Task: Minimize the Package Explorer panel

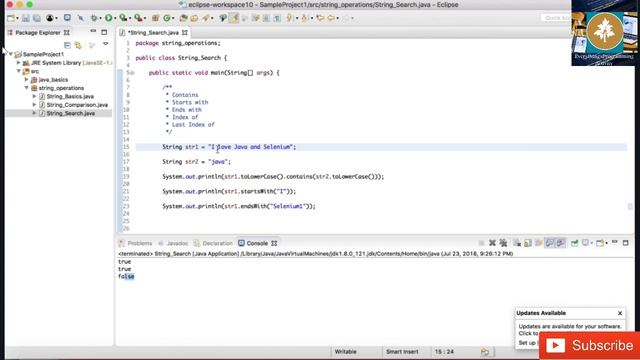Action: pyautogui.click(x=93, y=31)
